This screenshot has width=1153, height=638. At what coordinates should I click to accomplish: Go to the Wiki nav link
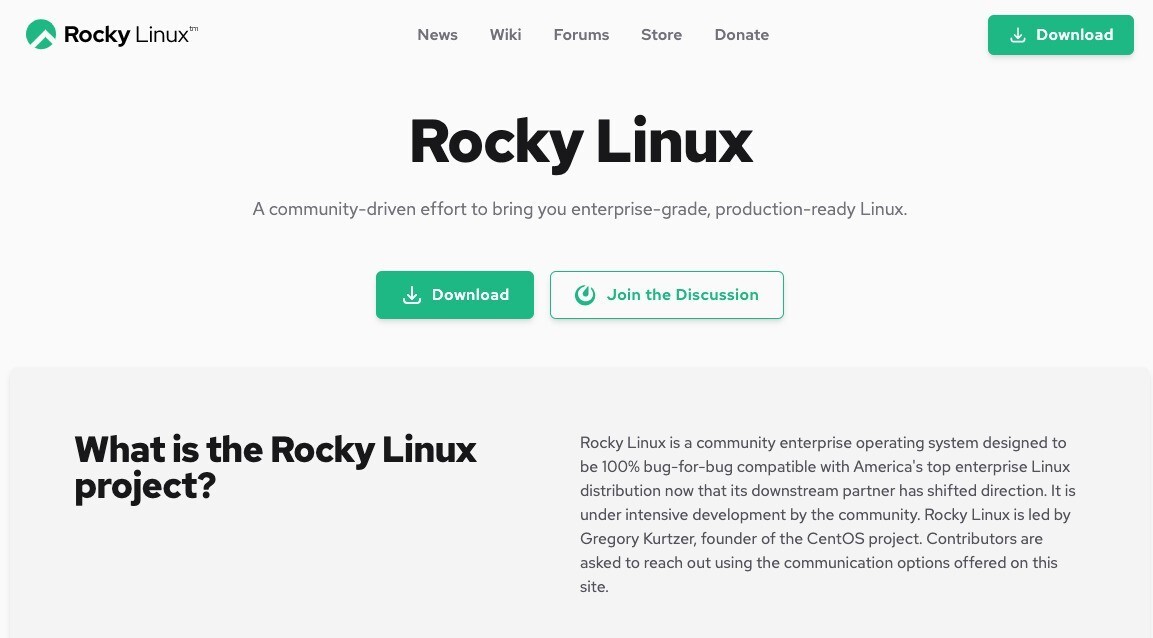pos(505,35)
